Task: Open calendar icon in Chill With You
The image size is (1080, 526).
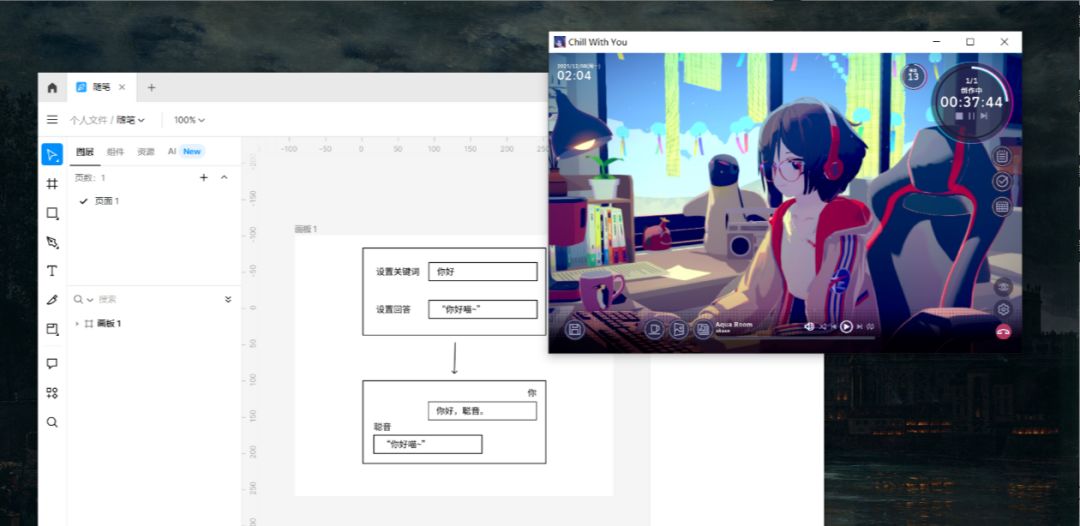Action: (1002, 206)
